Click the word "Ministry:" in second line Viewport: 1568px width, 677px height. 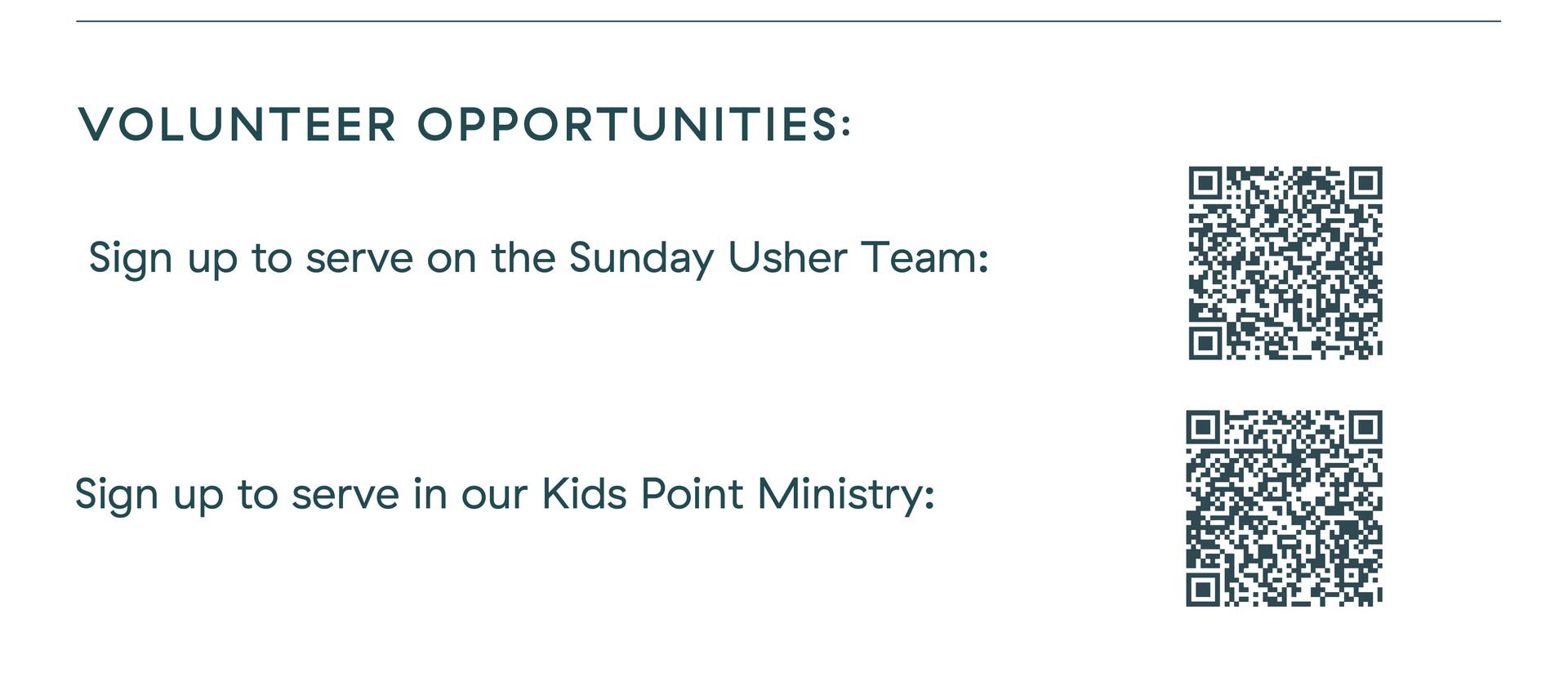coord(846,495)
